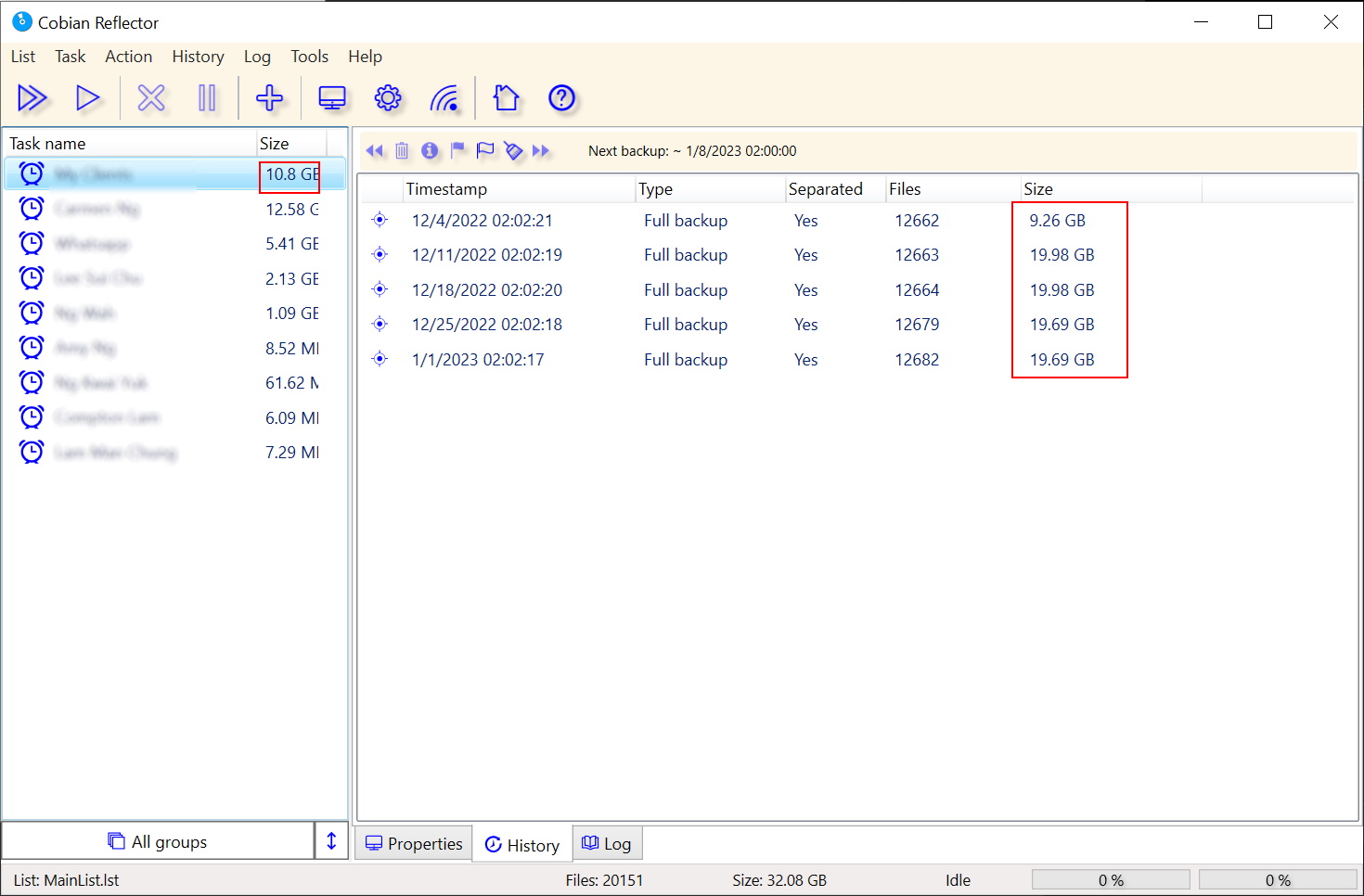Toggle group sort up-down arrow button
1364x896 pixels.
(331, 841)
